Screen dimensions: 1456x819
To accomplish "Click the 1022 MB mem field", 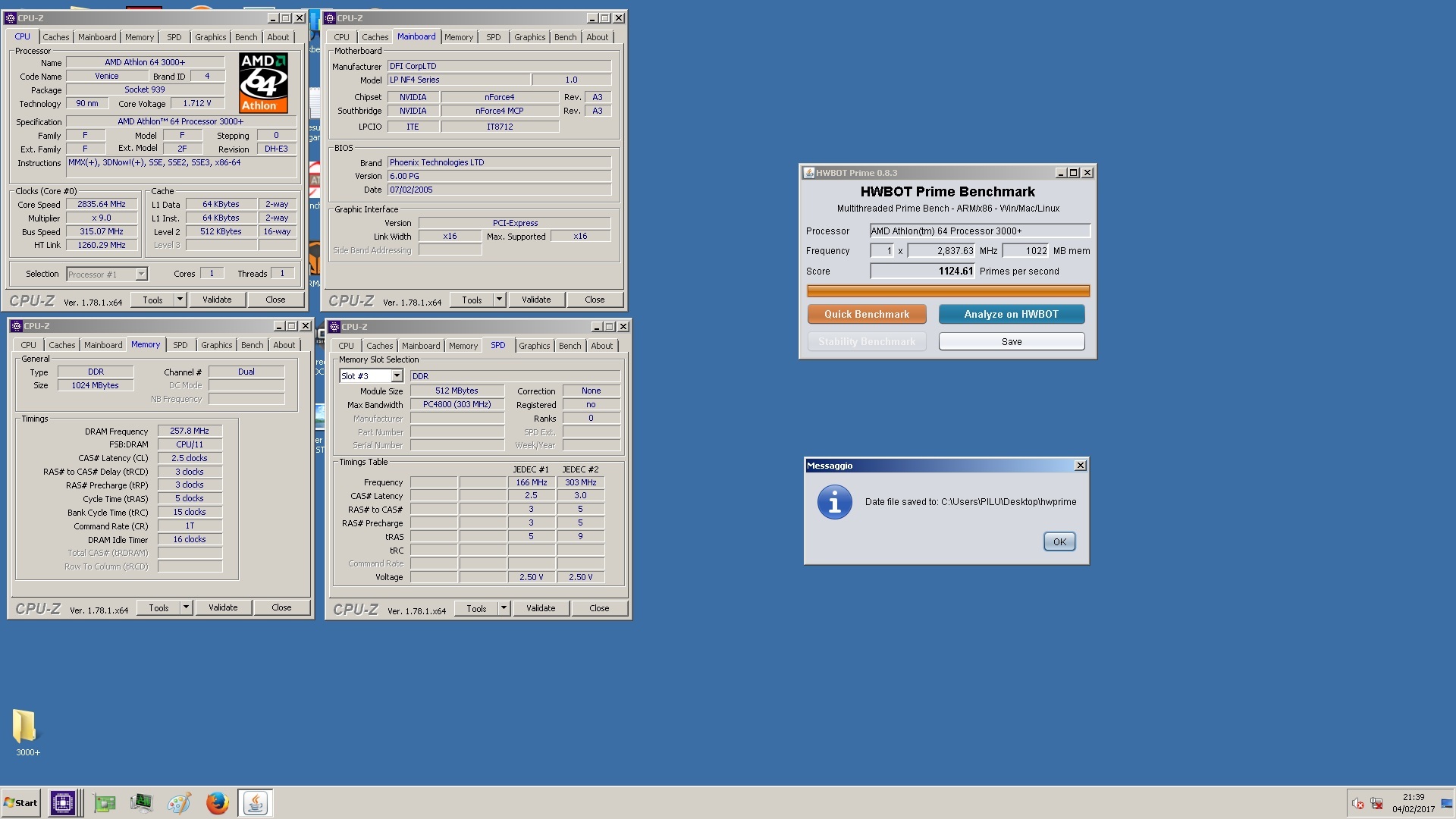I will (x=1025, y=251).
